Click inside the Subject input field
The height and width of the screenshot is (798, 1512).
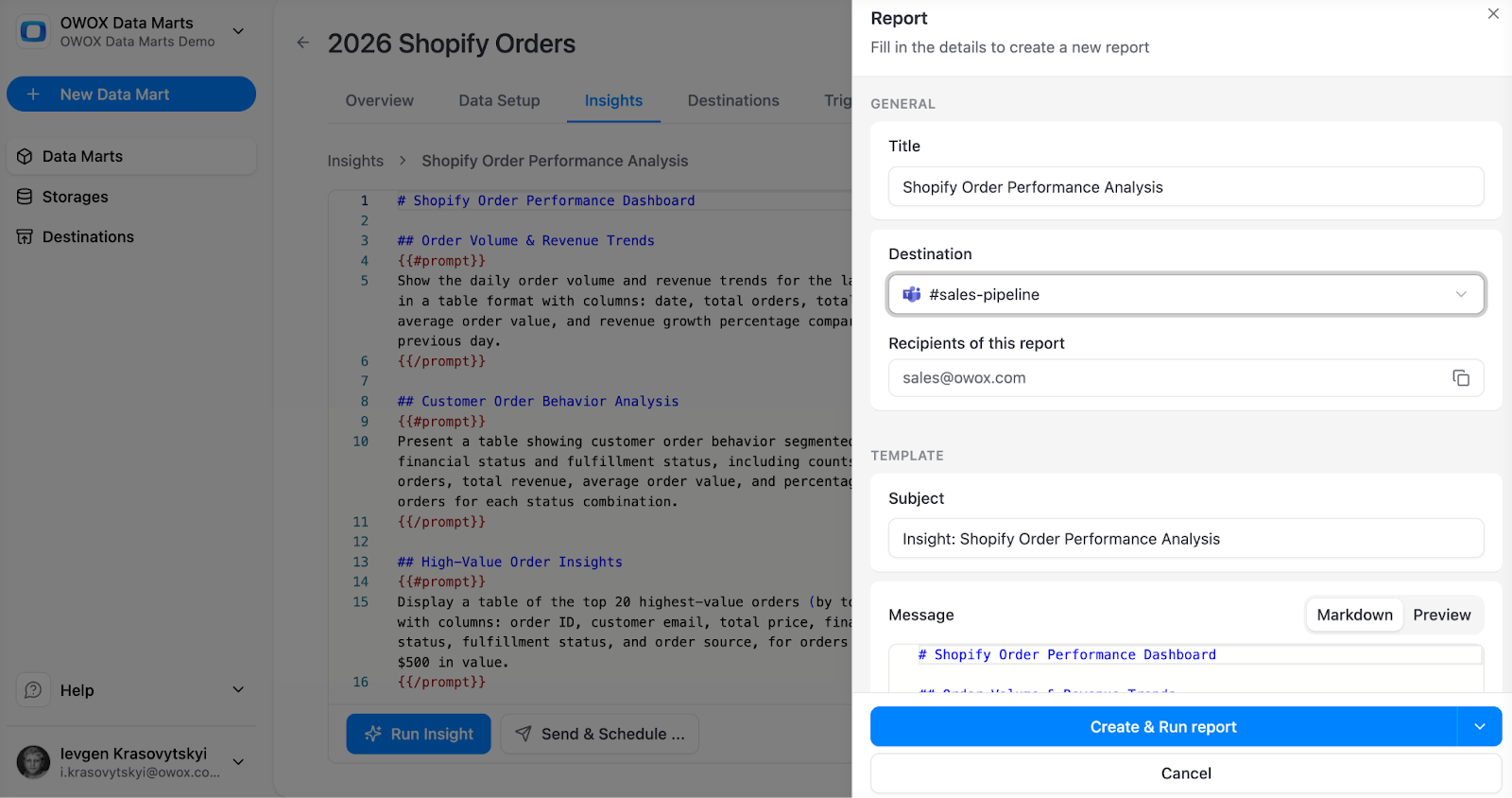1185,538
